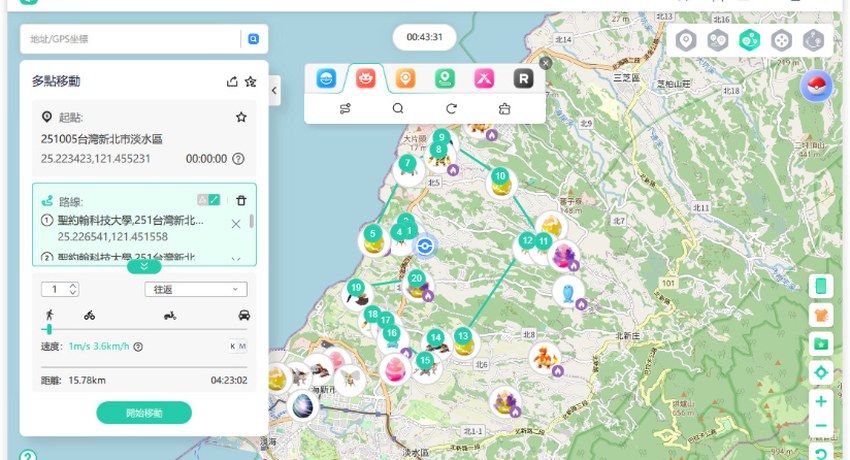The height and width of the screenshot is (460, 850).
Task: Click the green device icon on right sidebar
Action: click(x=821, y=286)
